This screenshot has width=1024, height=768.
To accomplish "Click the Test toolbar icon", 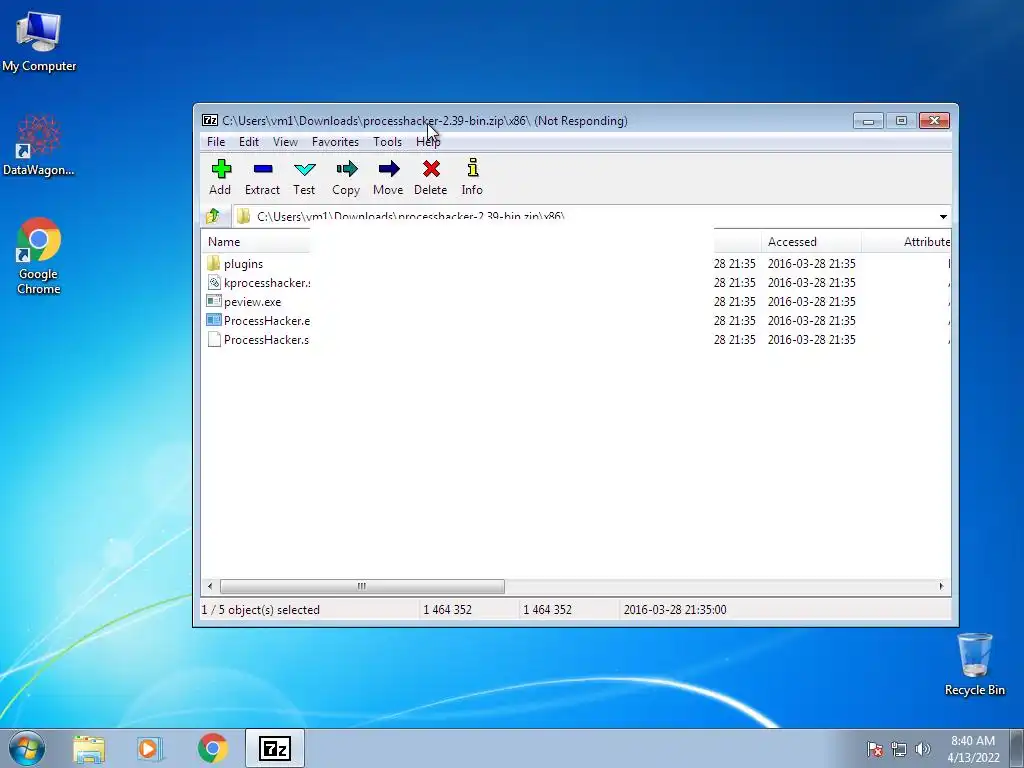I will point(304,170).
